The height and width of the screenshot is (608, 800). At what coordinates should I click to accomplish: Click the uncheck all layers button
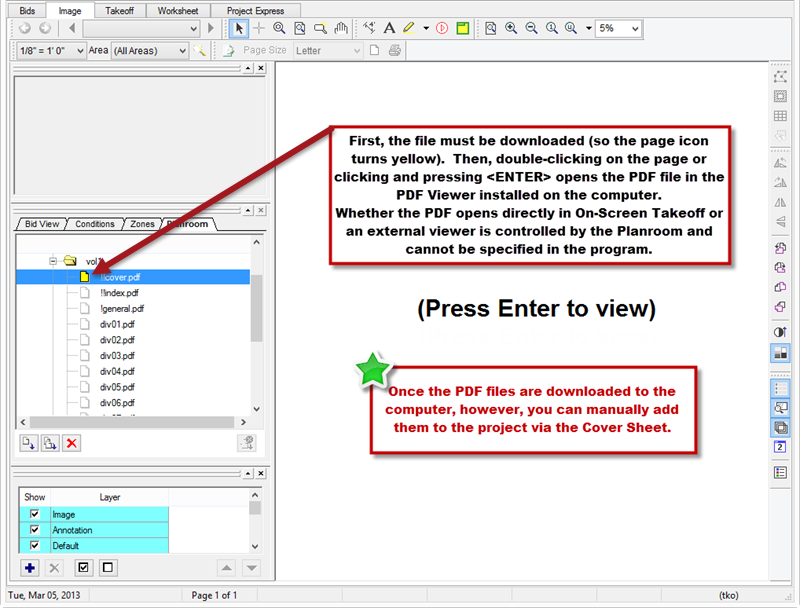(x=108, y=568)
